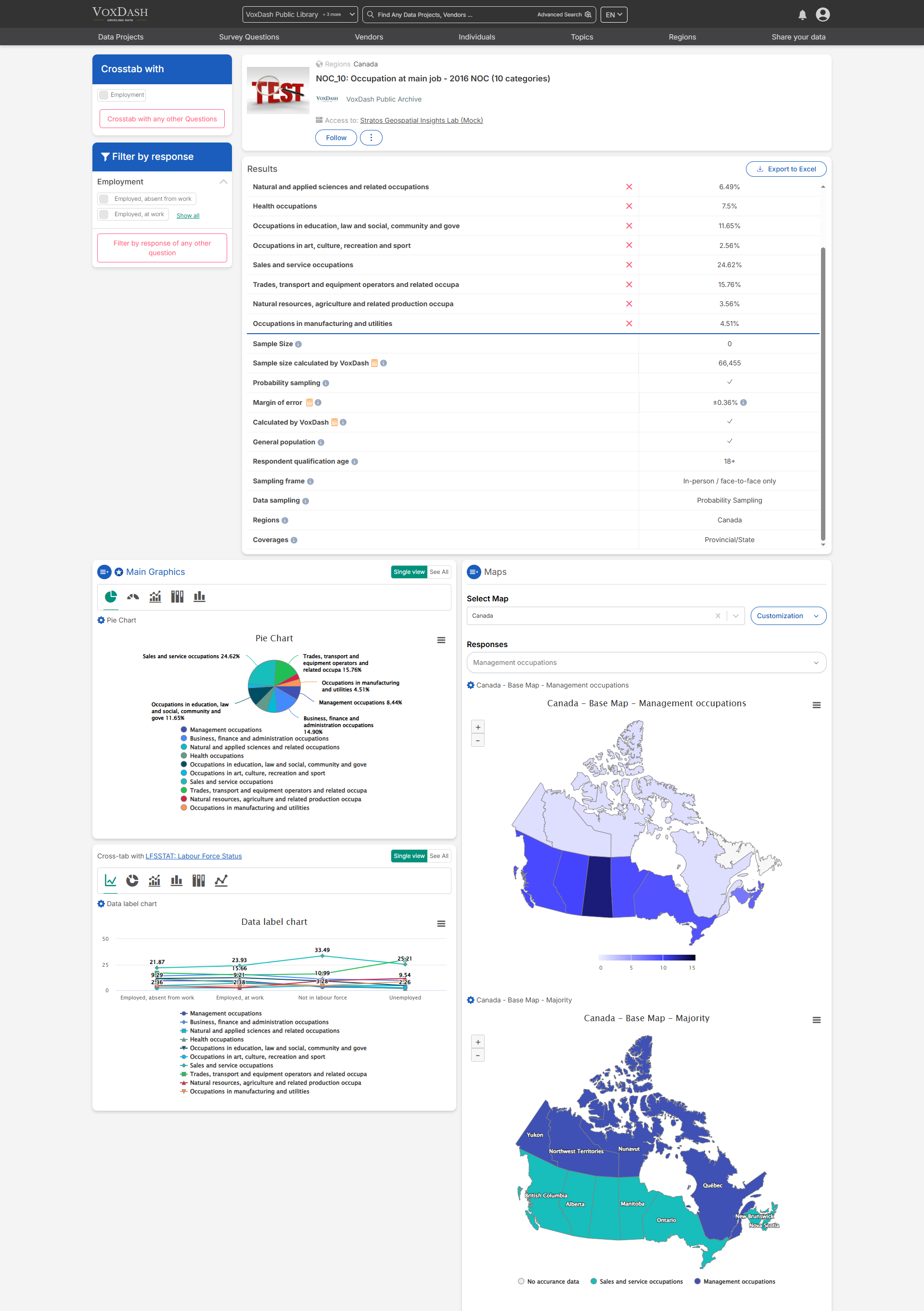Remove the Health occupations row with the red X
Image resolution: width=924 pixels, height=1311 pixels.
pos(629,206)
